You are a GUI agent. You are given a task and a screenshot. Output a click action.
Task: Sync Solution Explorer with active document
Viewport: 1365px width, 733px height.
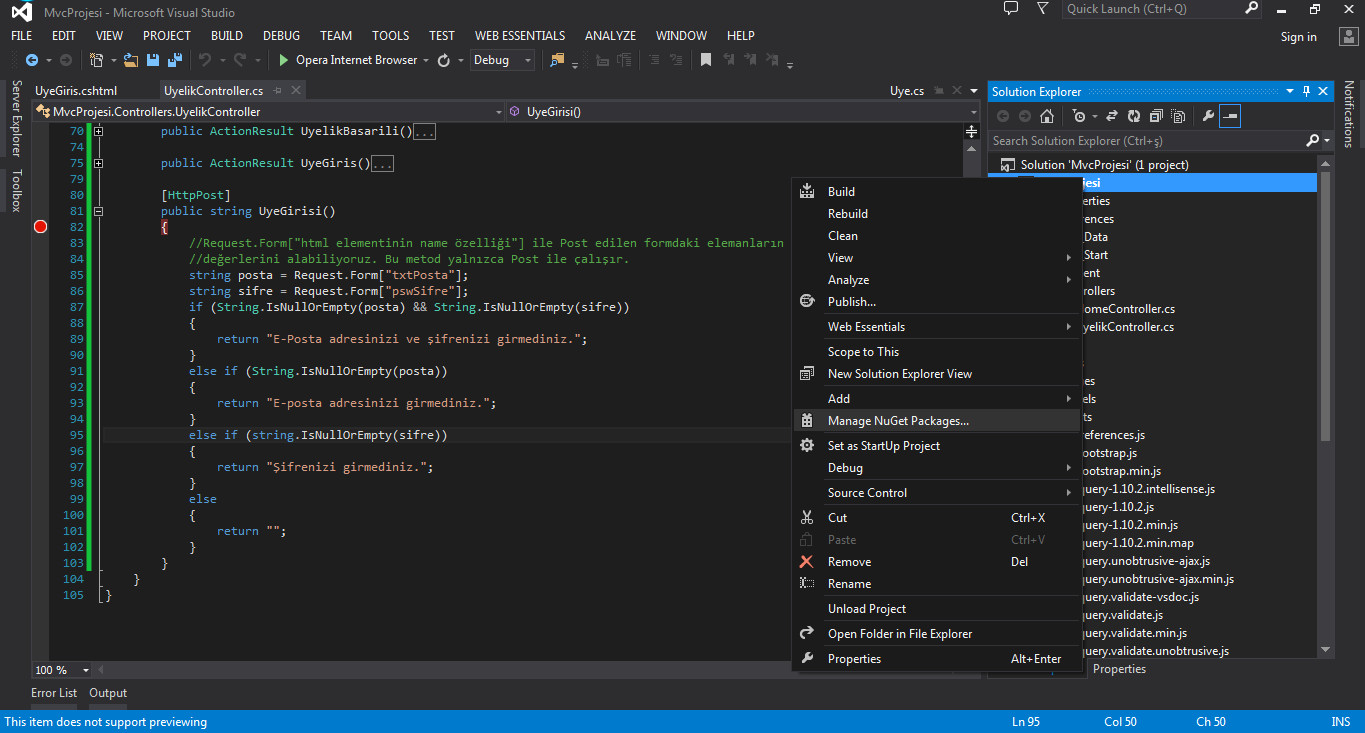click(x=1112, y=116)
